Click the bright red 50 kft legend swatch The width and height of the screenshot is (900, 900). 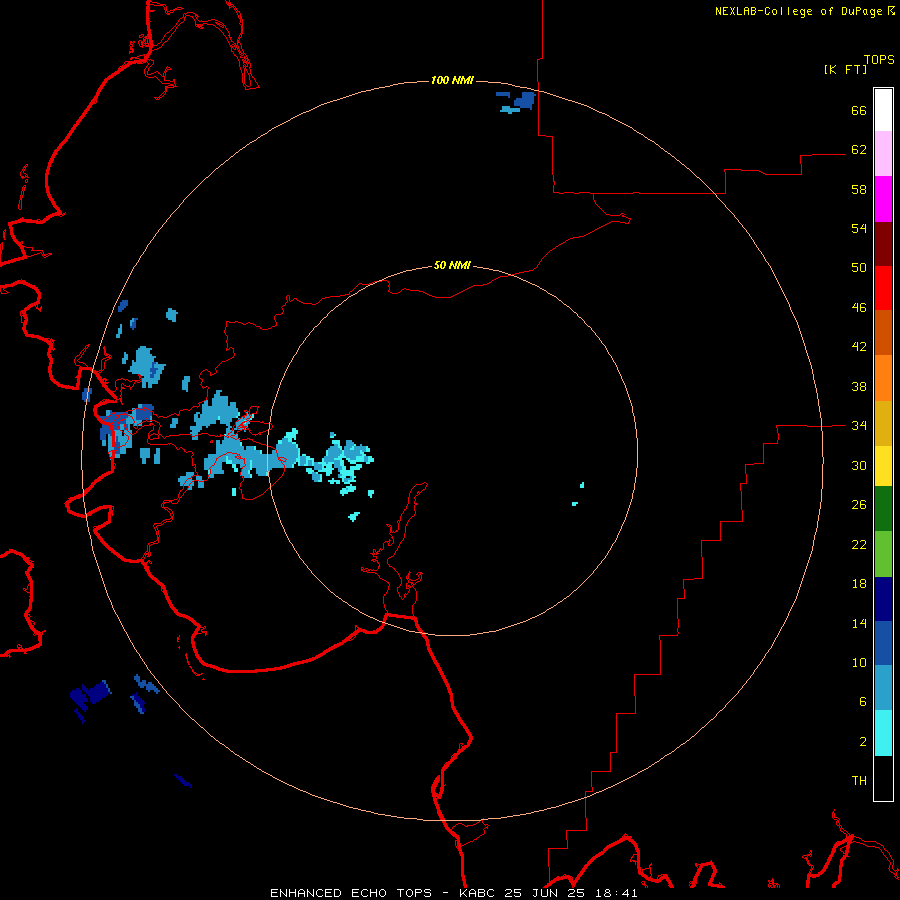(883, 288)
